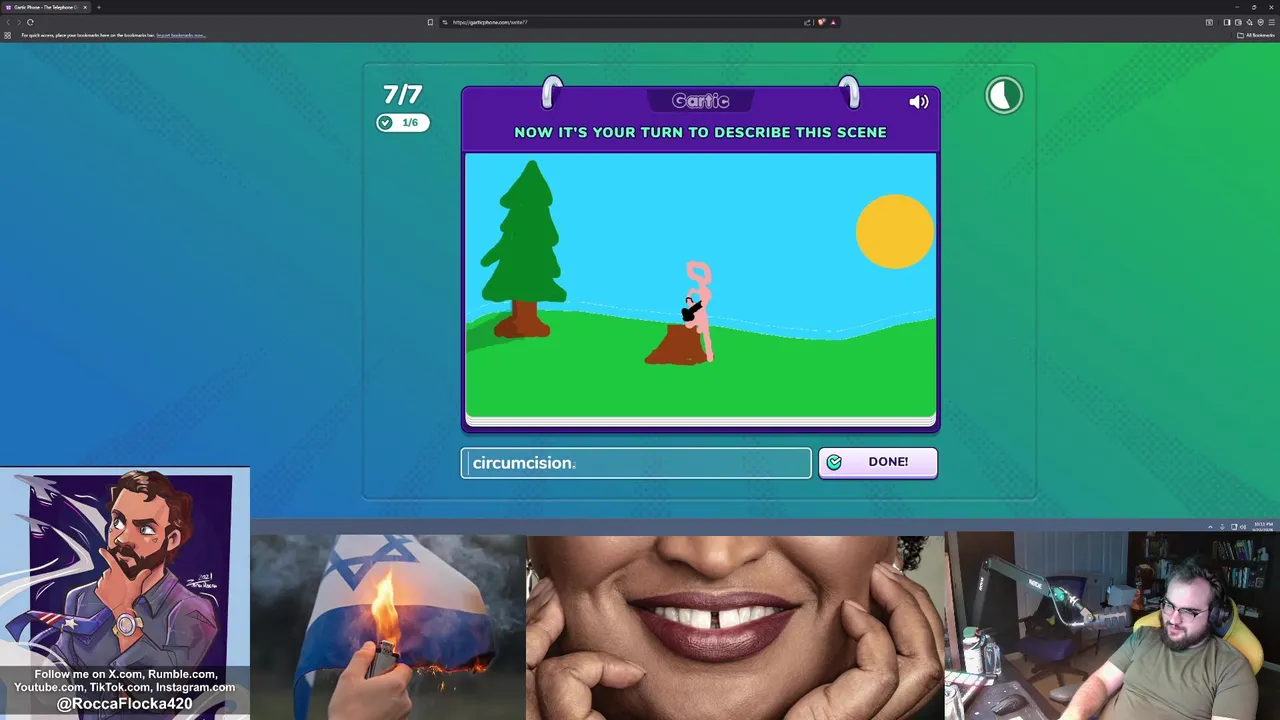Viewport: 1280px width, 720px height.
Task: Bookmark this page icon
Action: tap(431, 22)
